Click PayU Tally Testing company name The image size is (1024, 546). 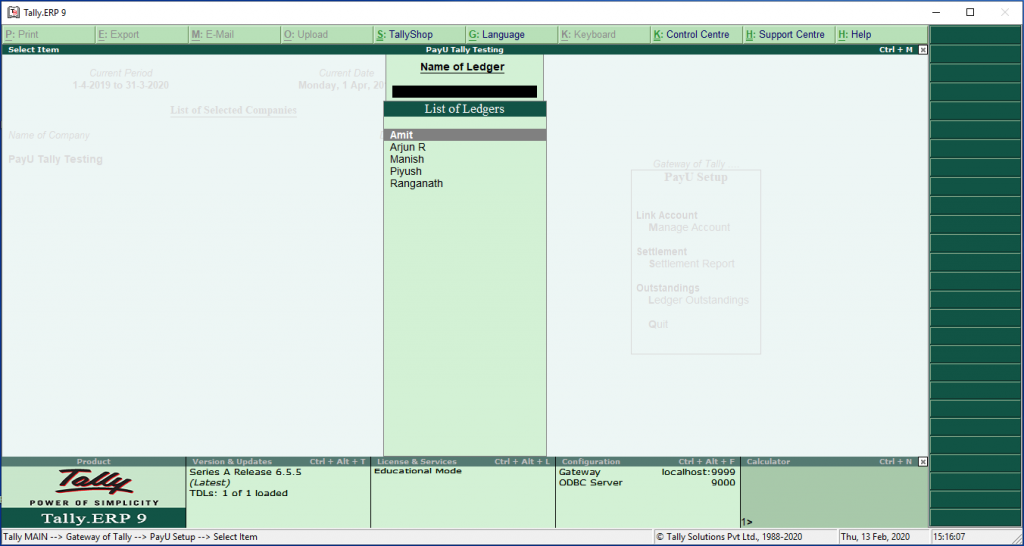[x=56, y=159]
